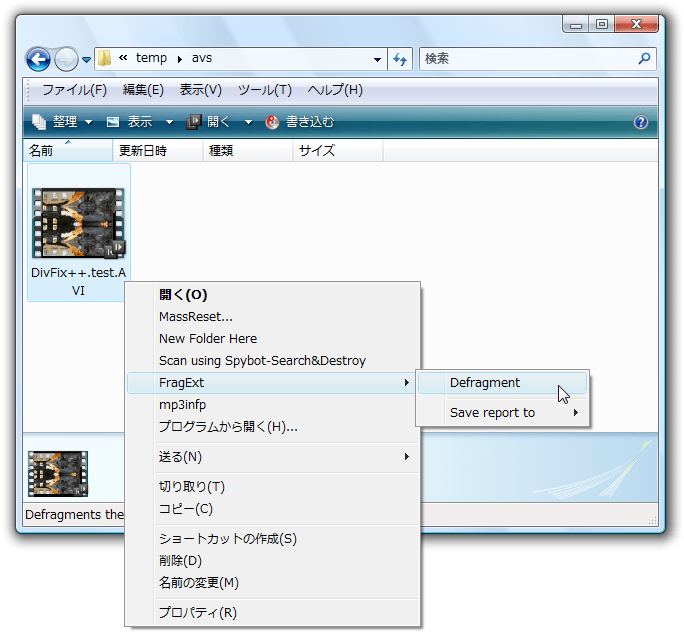Expand the arrow between temp and avs
684x636 pixels.
(x=179, y=59)
